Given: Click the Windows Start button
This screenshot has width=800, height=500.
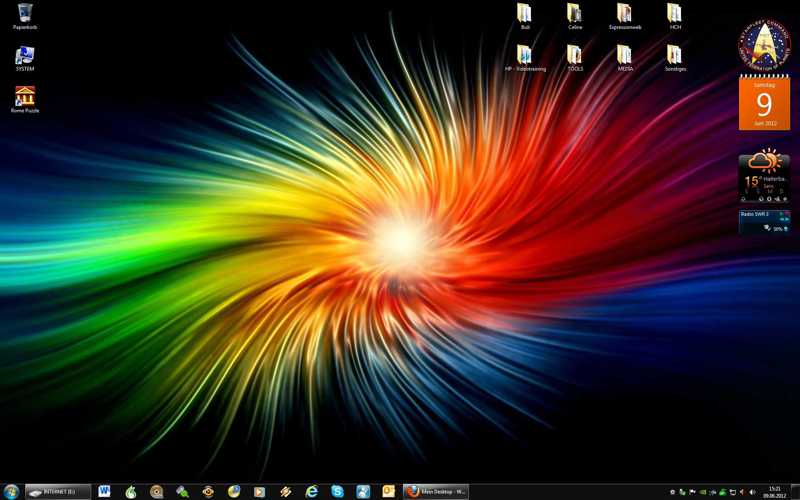Looking at the screenshot, I should point(11,491).
